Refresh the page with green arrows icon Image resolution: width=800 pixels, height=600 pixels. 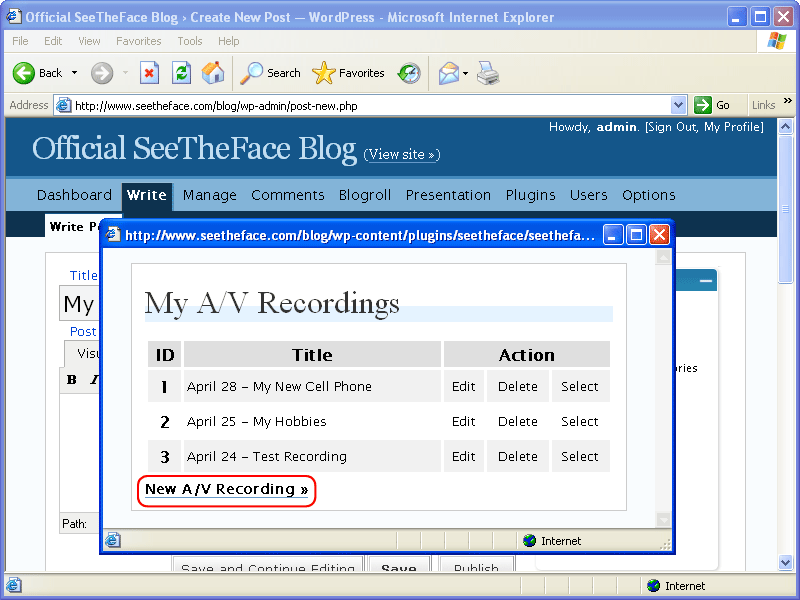[x=181, y=73]
